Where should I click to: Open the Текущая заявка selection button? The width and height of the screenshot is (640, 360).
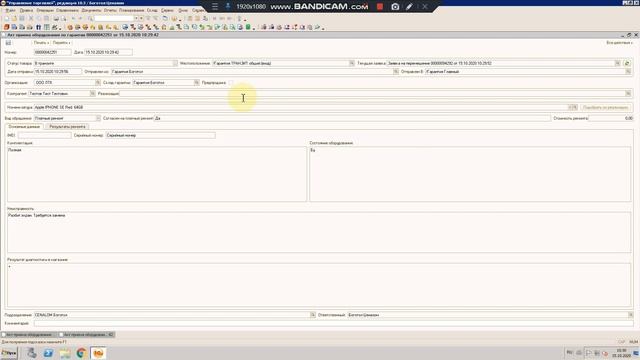tap(618, 63)
